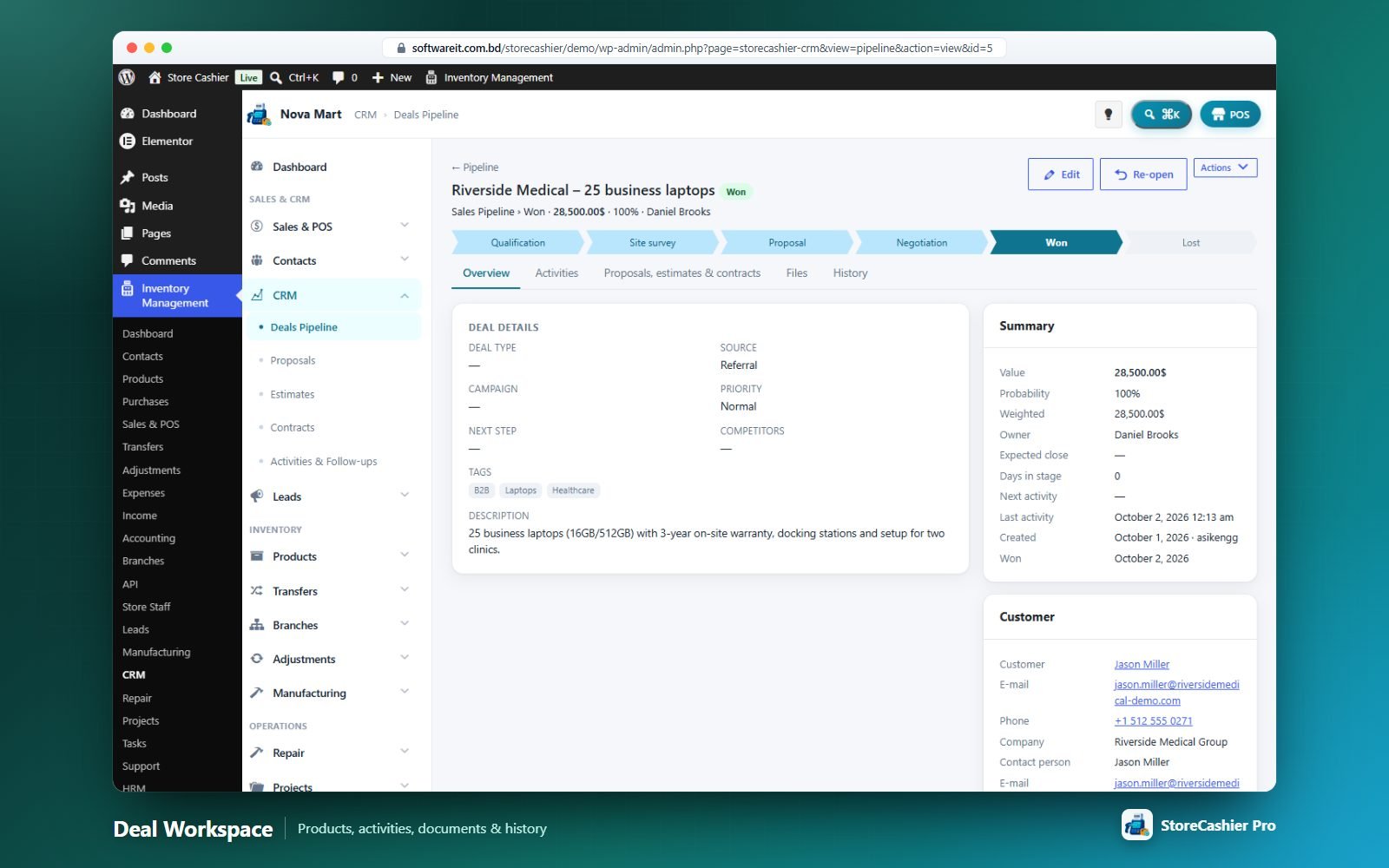Image resolution: width=1389 pixels, height=868 pixels.
Task: Click the Media library sidebar icon
Action: tap(128, 206)
